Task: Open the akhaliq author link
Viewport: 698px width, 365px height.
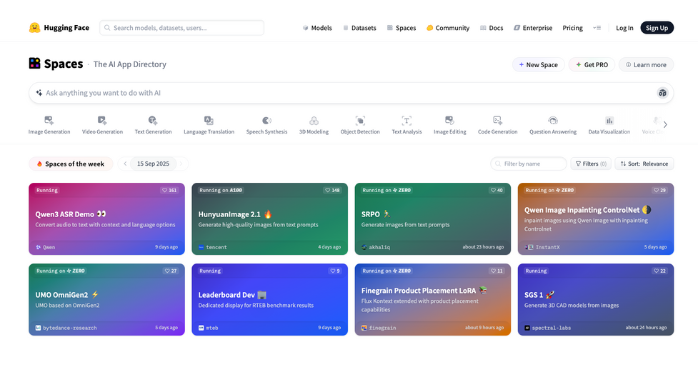Action: (x=376, y=247)
